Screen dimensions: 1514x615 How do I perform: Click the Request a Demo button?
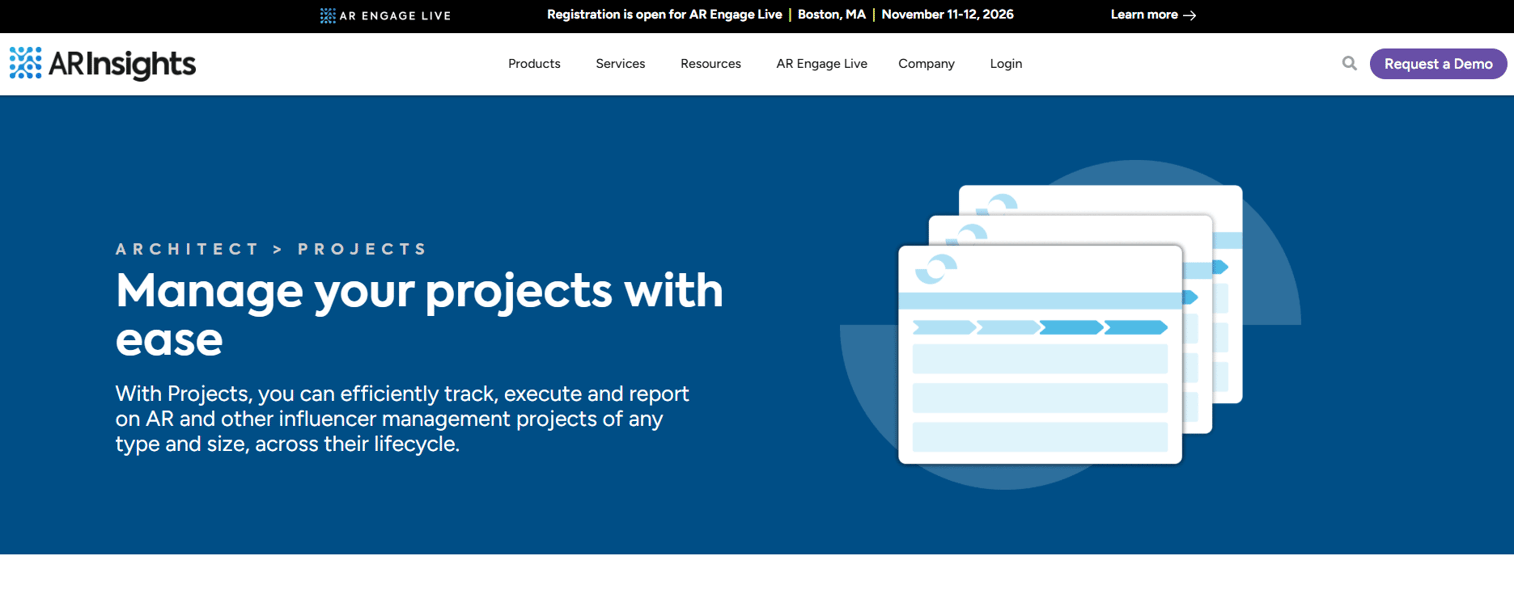[x=1438, y=63]
